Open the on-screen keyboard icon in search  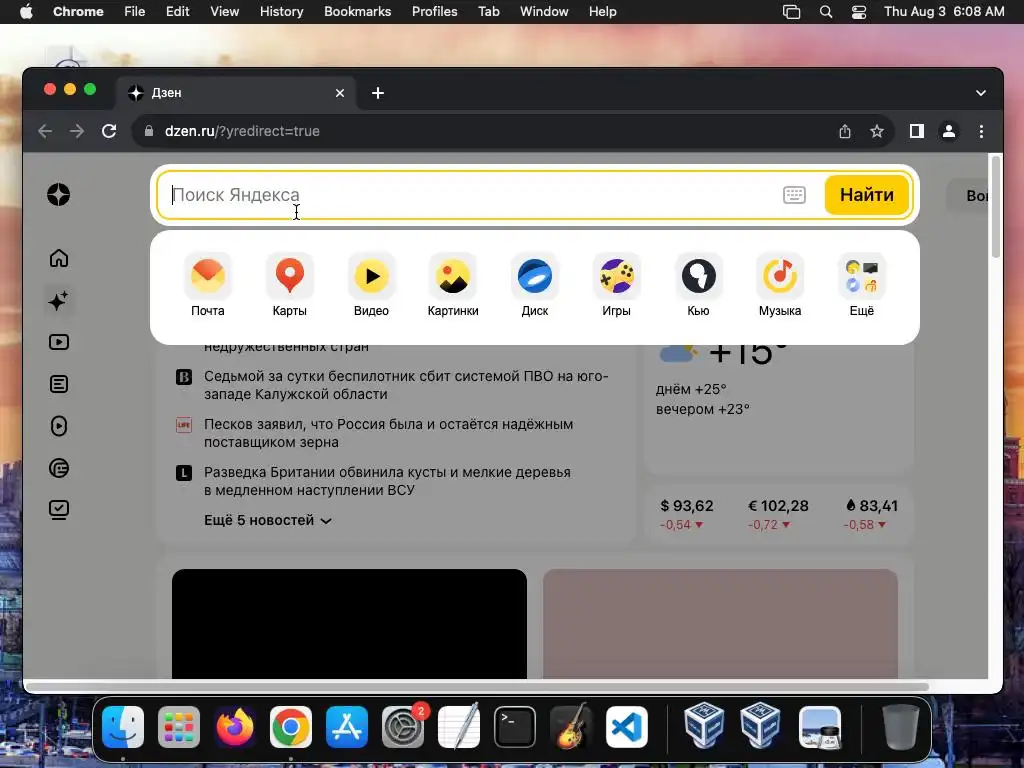tap(794, 195)
